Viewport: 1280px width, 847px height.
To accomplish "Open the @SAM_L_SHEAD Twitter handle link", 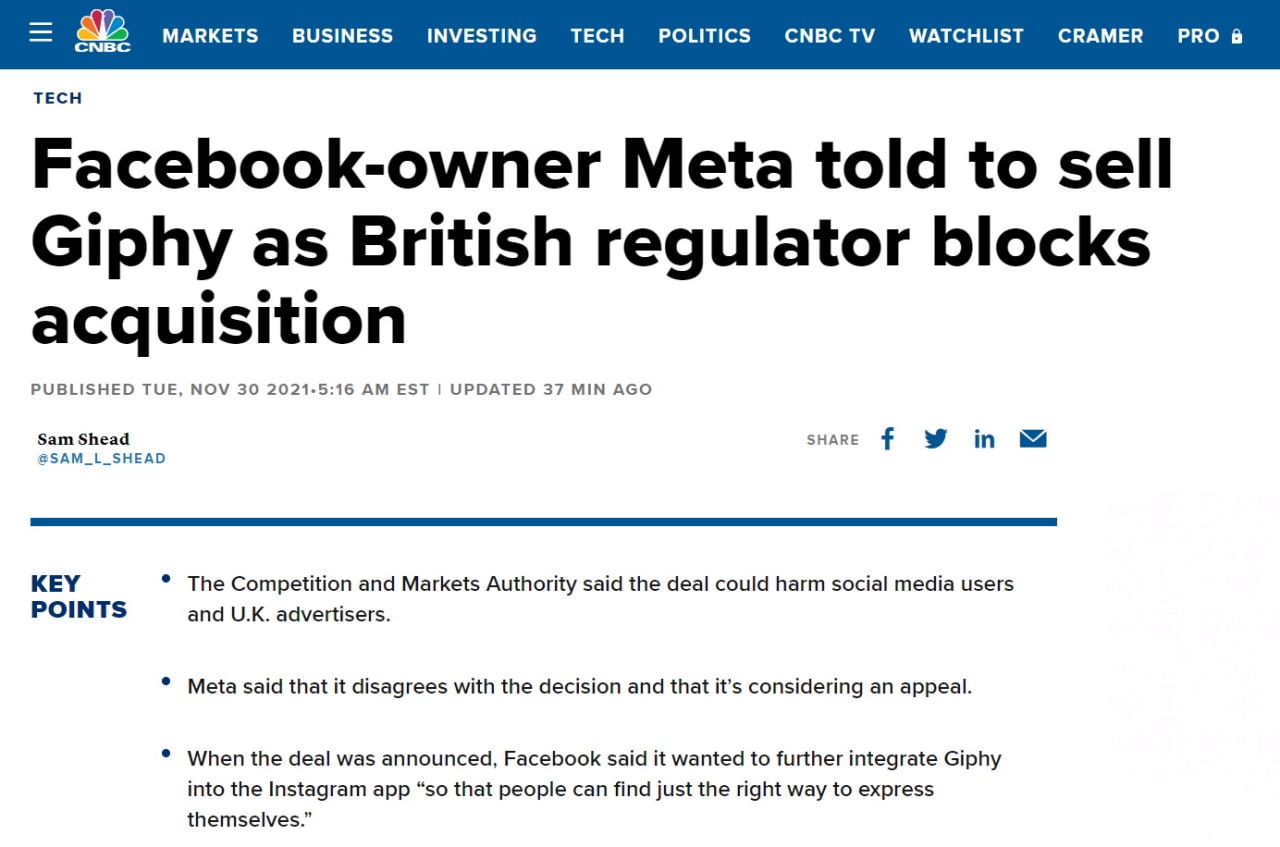I will coord(101,459).
